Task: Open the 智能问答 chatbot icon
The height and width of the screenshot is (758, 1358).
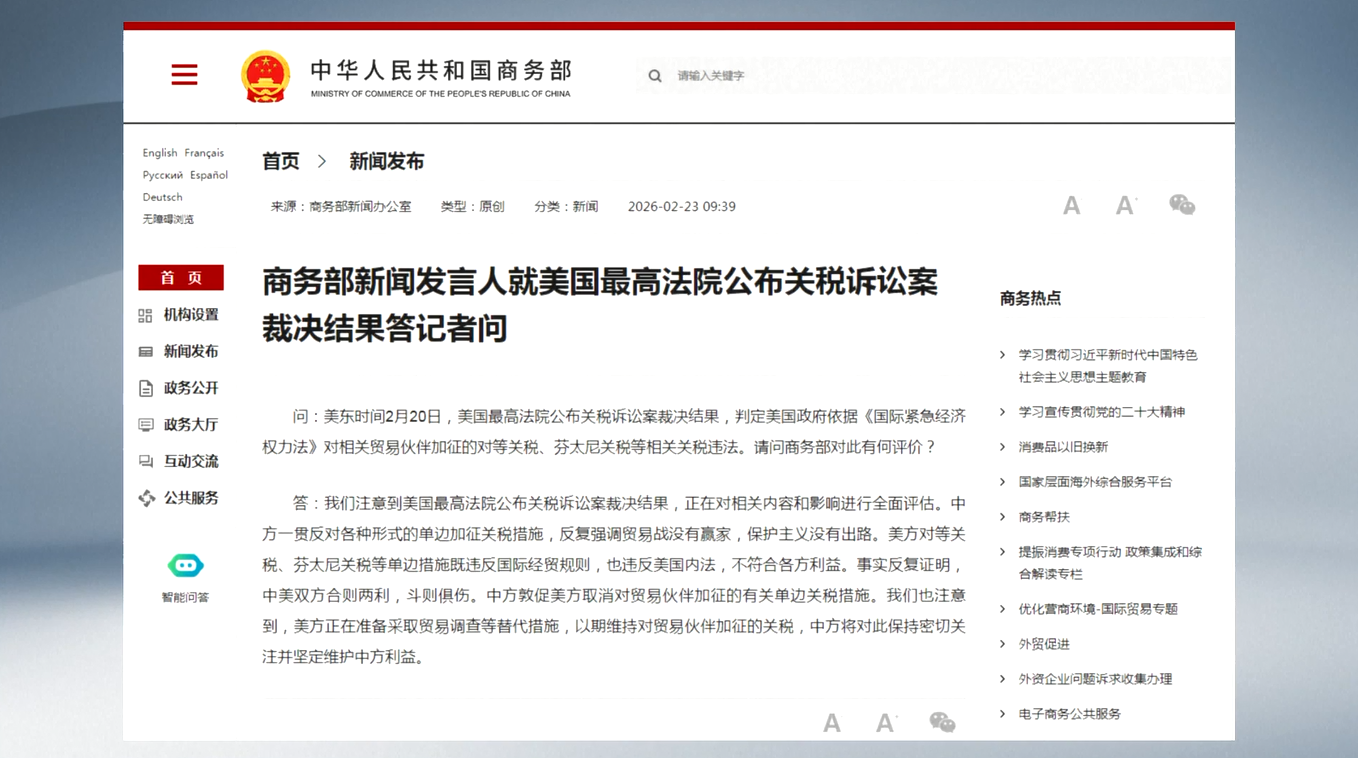Action: 185,566
